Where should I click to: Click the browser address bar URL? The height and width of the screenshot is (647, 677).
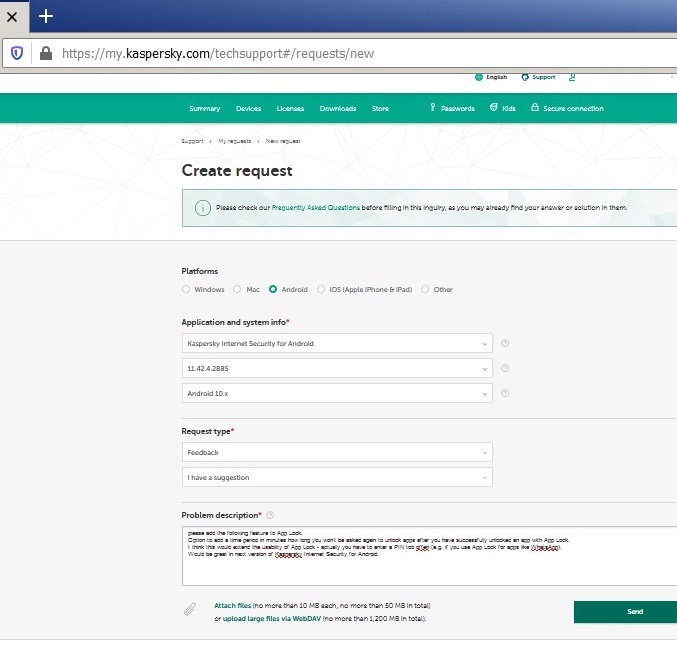[x=218, y=53]
